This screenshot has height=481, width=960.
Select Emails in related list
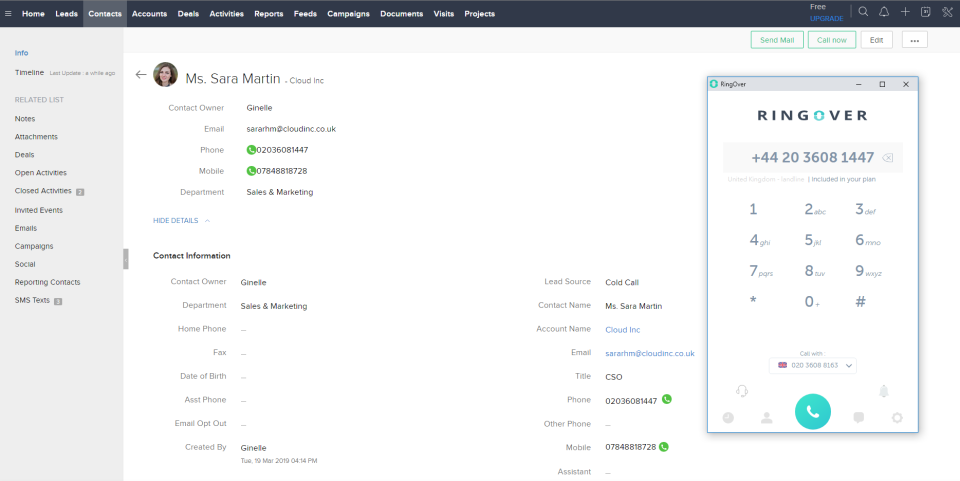click(x=26, y=228)
